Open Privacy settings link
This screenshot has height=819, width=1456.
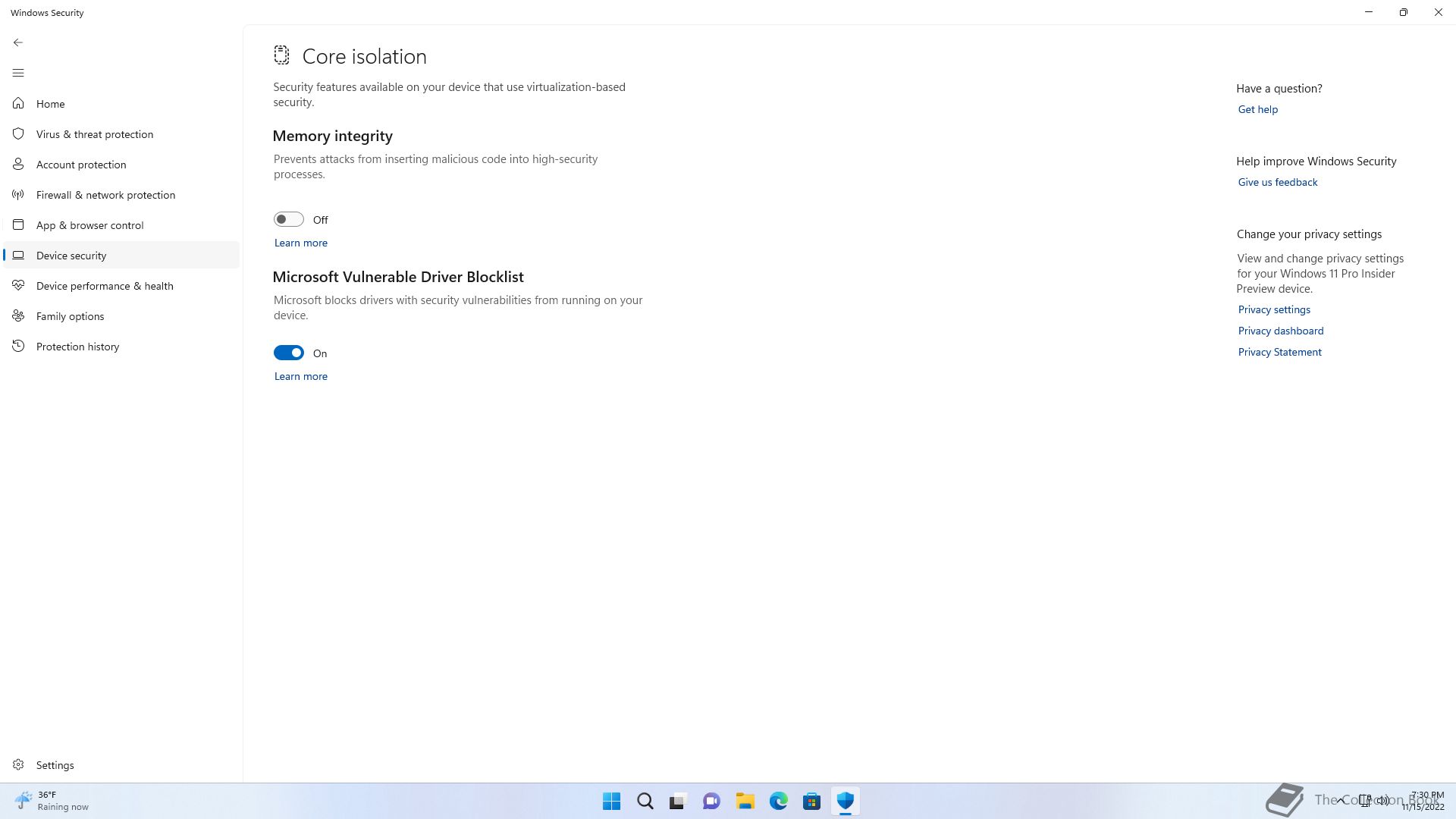click(1274, 309)
